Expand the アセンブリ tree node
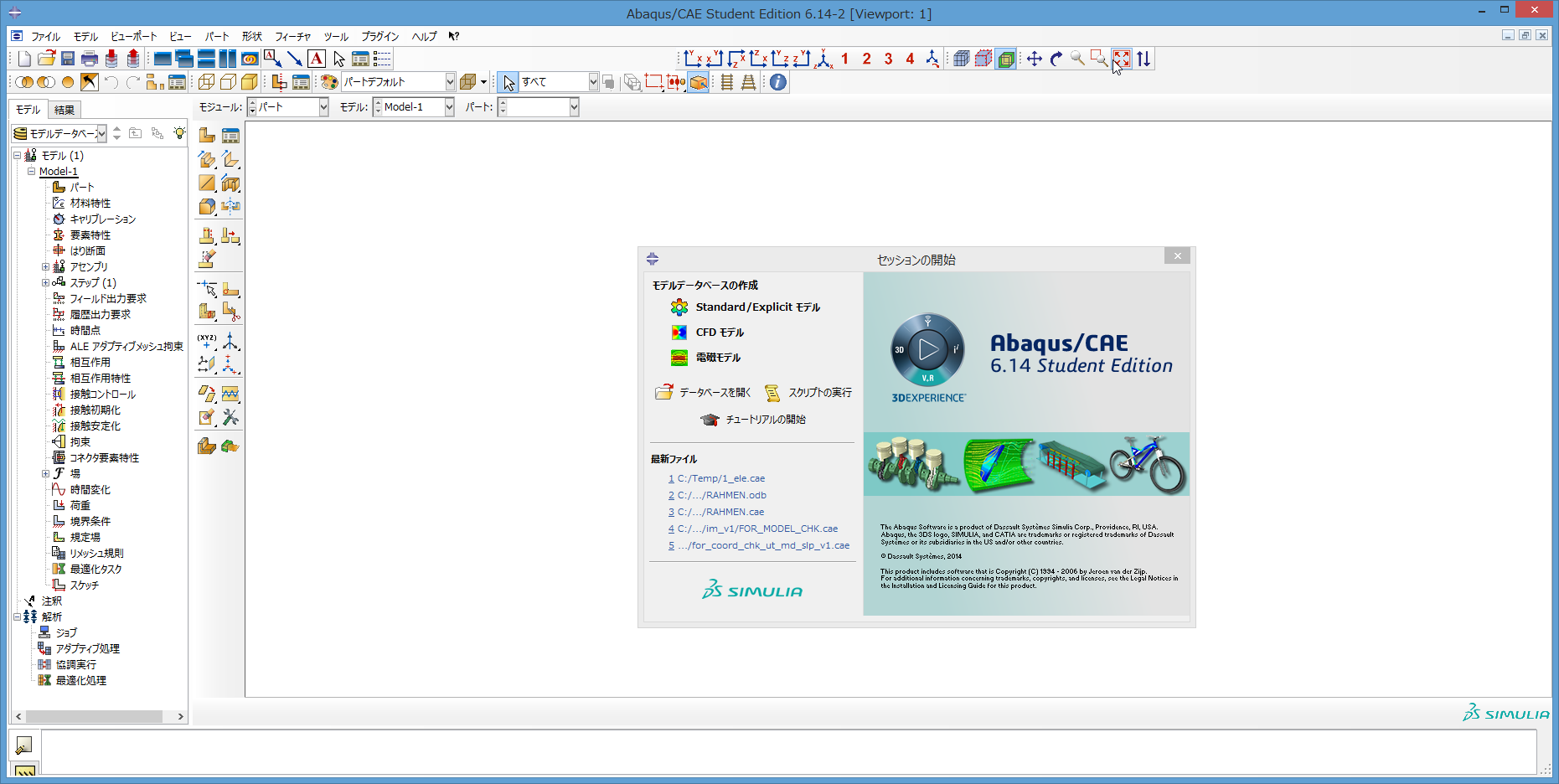Image resolution: width=1559 pixels, height=784 pixels. [46, 267]
